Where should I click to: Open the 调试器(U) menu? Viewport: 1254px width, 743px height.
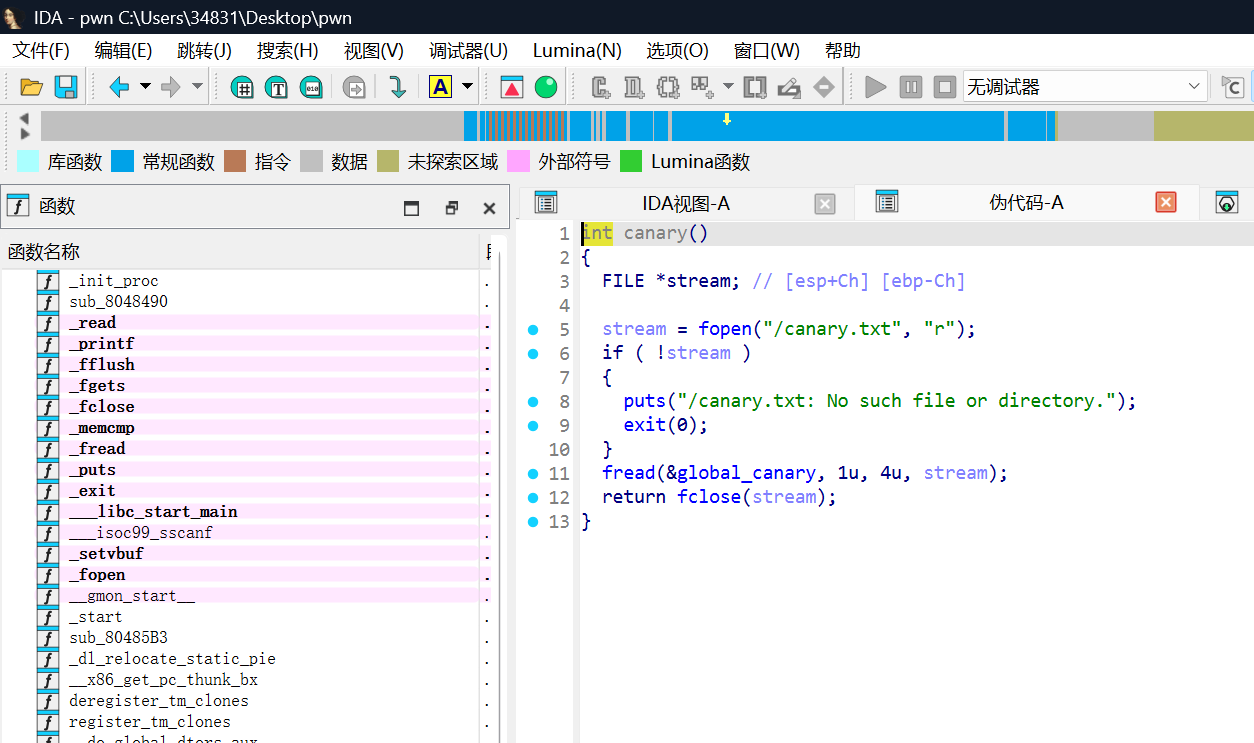[x=468, y=50]
